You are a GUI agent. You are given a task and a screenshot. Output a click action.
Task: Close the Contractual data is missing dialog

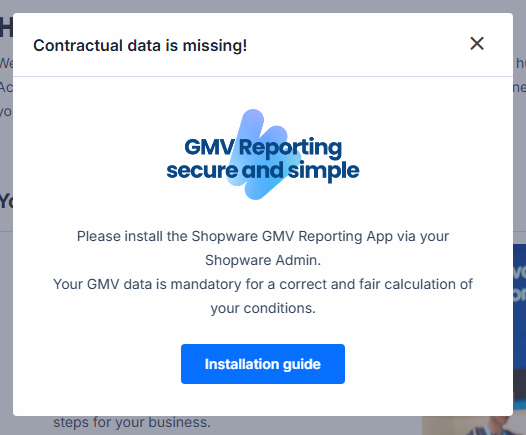(477, 44)
